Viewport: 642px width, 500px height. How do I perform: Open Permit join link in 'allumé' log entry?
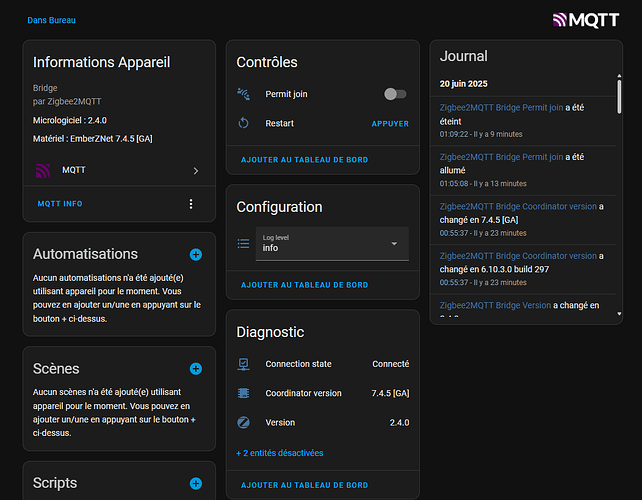click(501, 157)
